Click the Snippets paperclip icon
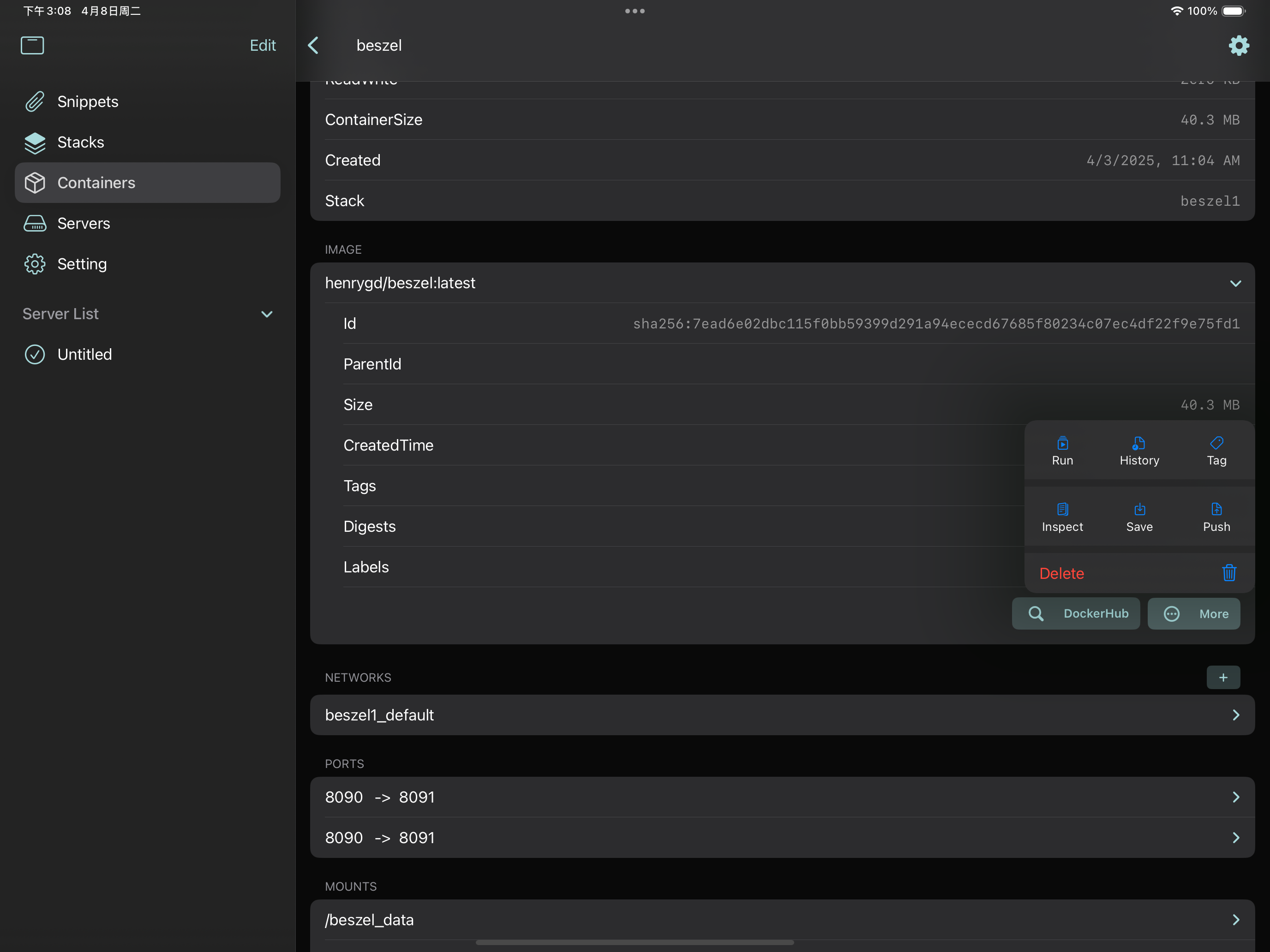This screenshot has width=1270, height=952. tap(35, 101)
